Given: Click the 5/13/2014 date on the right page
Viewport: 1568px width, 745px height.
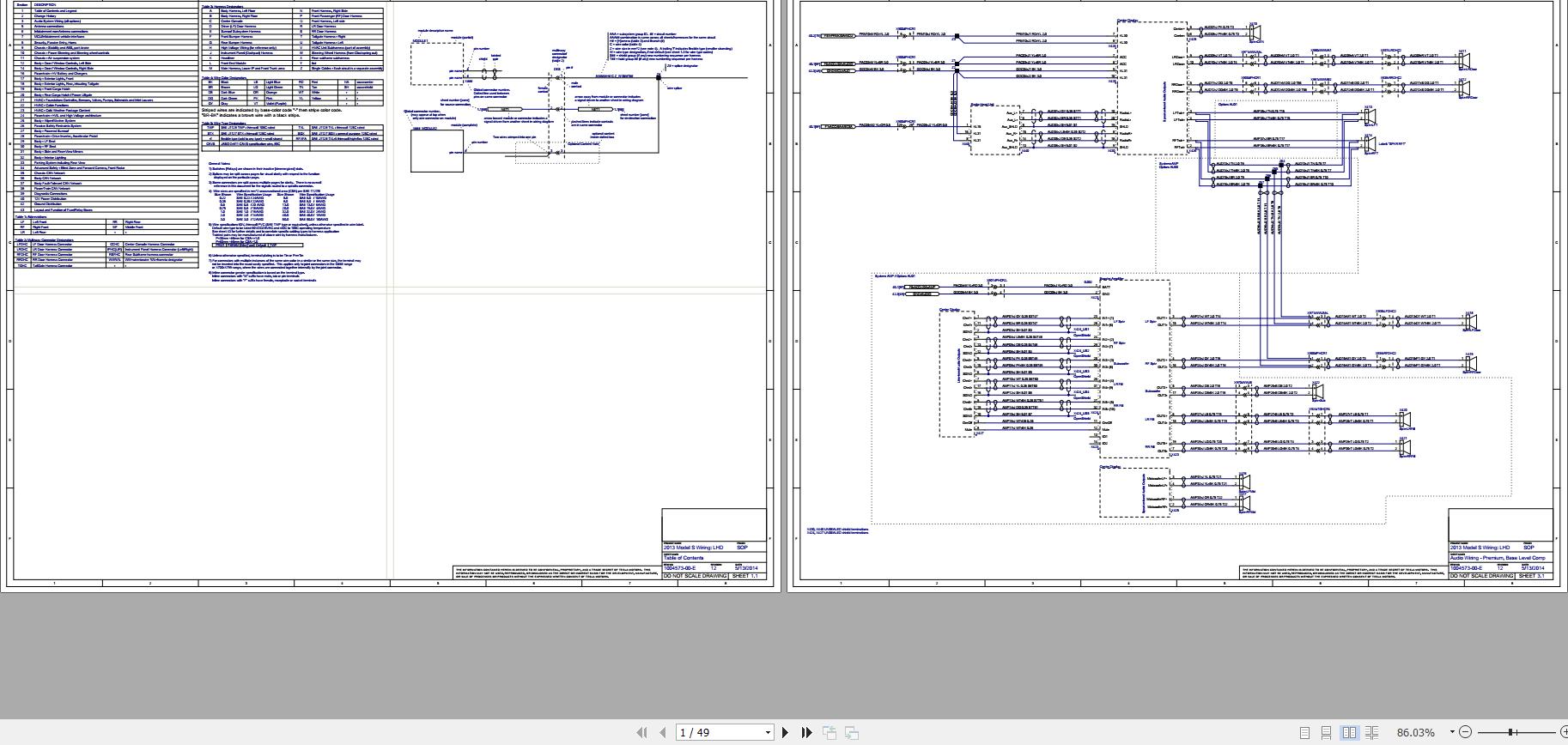Looking at the screenshot, I should point(1533,568).
